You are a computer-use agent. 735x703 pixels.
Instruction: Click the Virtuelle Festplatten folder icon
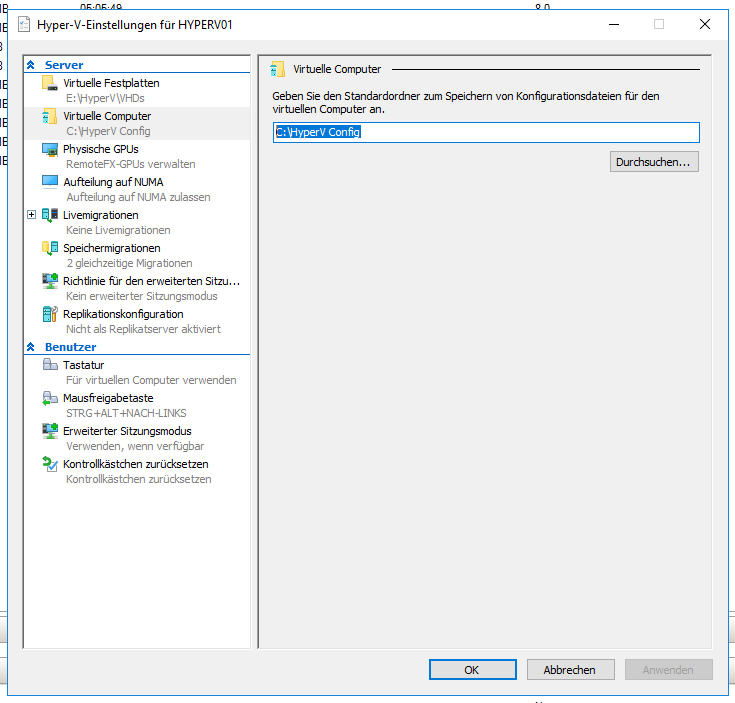pos(50,83)
